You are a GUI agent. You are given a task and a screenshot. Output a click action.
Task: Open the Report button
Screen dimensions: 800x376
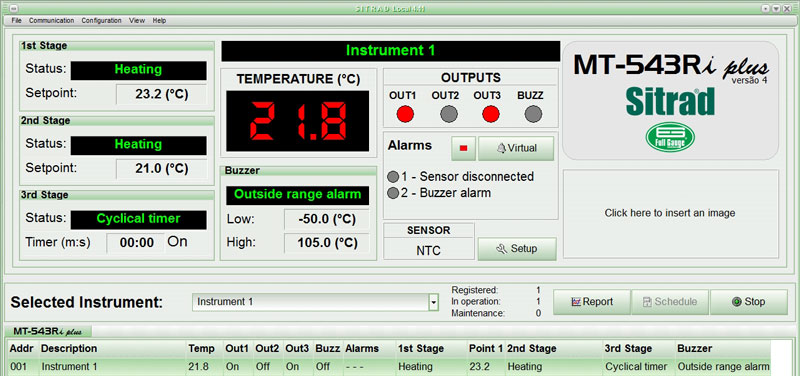click(x=592, y=302)
